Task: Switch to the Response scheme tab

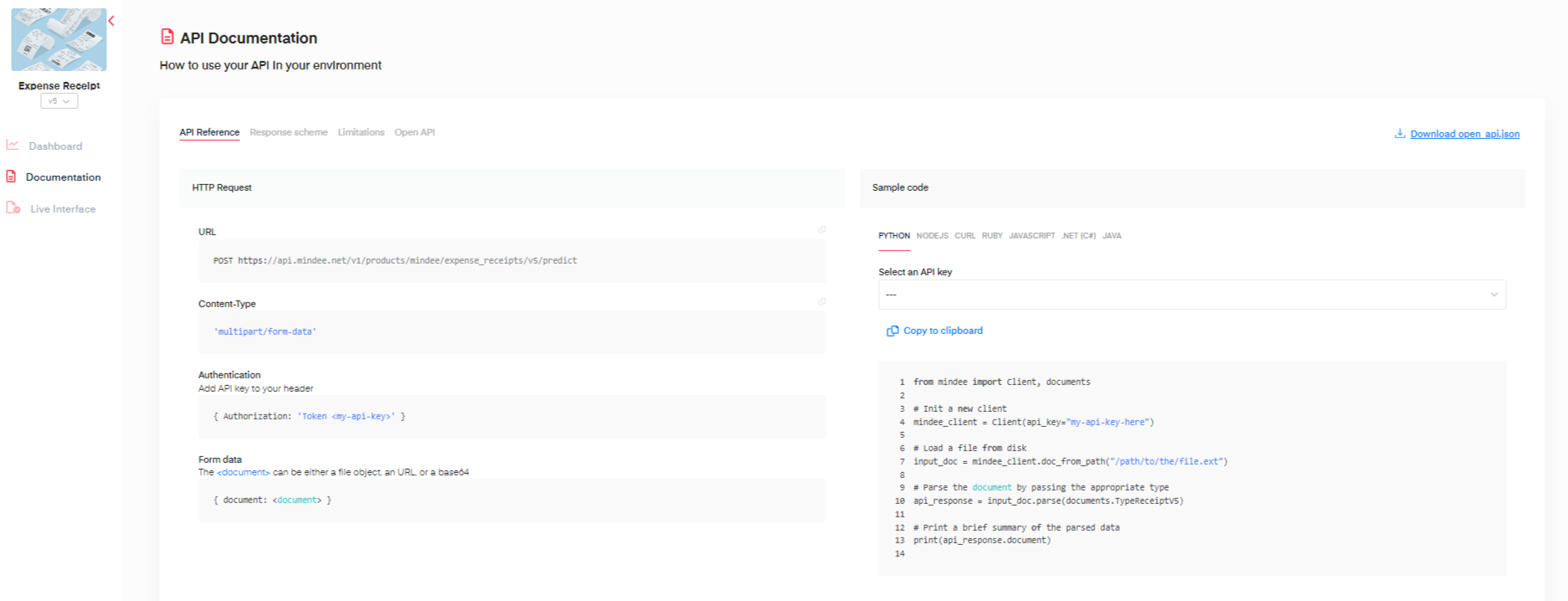Action: click(288, 132)
